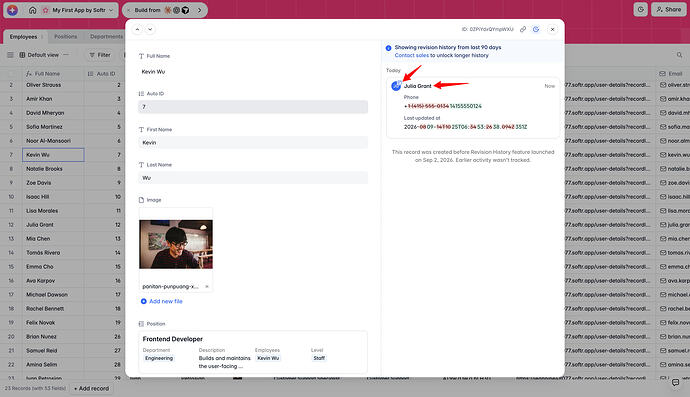This screenshot has width=690, height=397.
Task: Select Samuel Reid row in table
Action: (x=42, y=350)
